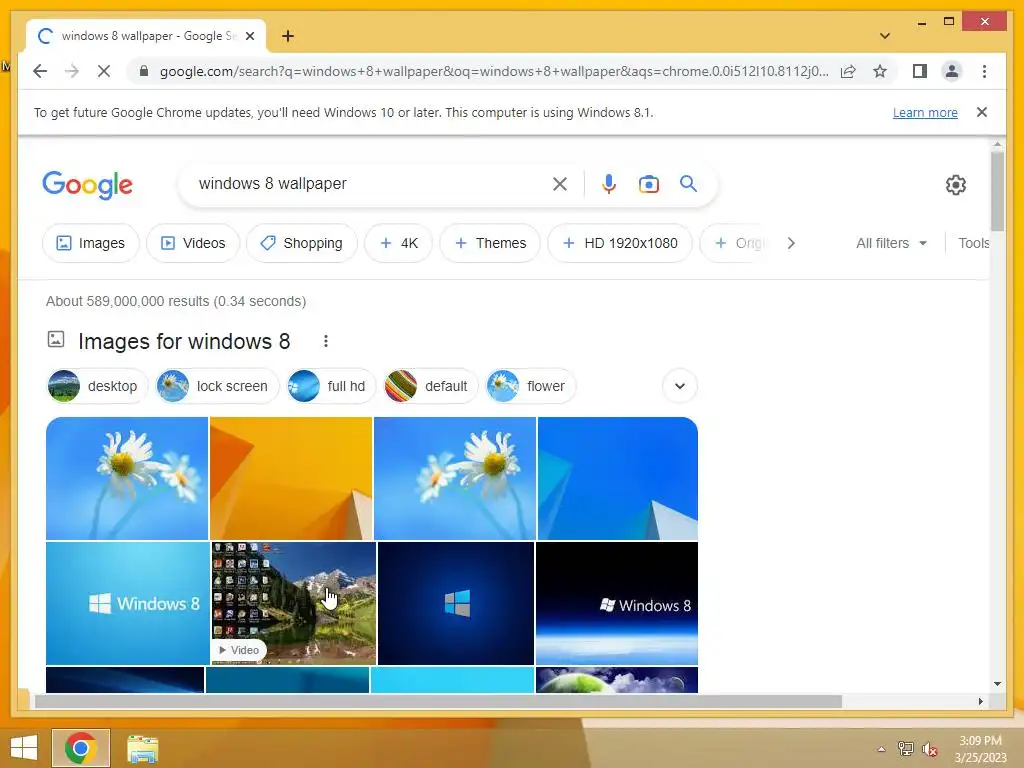The image size is (1024, 768).
Task: Stop loading the page
Action: (x=104, y=71)
